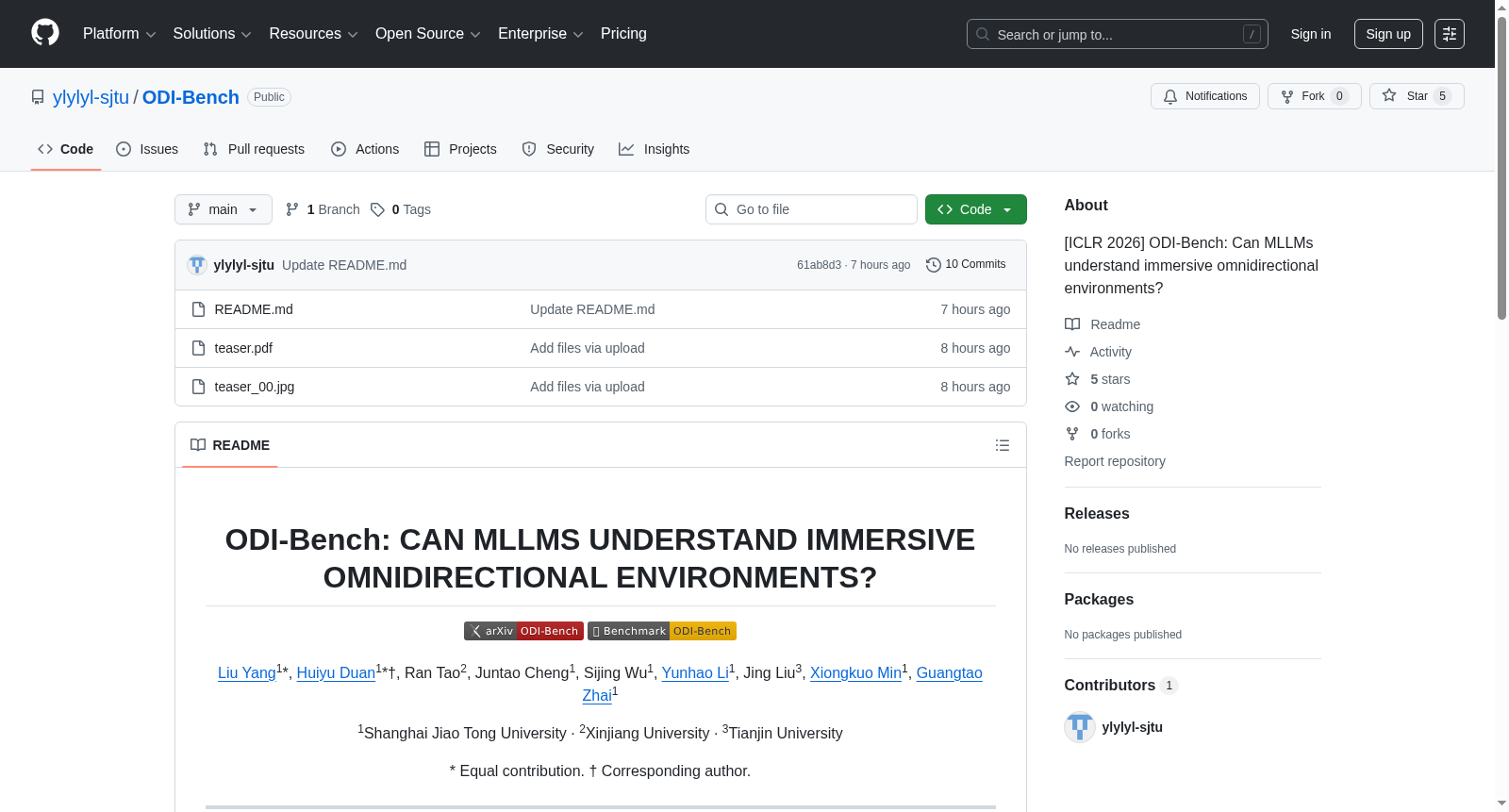Open the Xiongkuo Min author link

point(855,673)
